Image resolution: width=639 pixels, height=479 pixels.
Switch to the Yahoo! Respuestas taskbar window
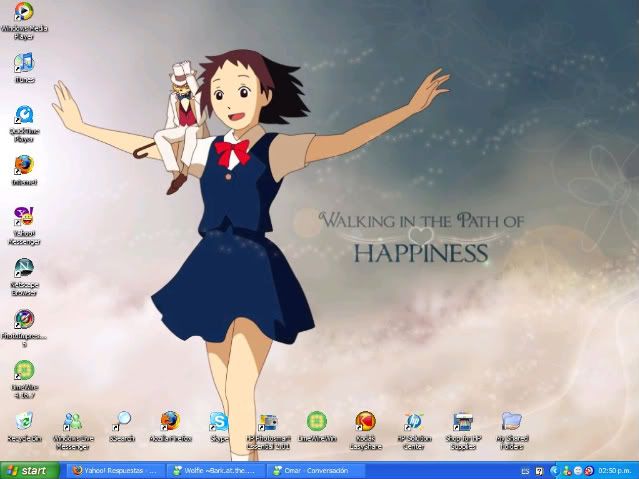click(x=115, y=470)
